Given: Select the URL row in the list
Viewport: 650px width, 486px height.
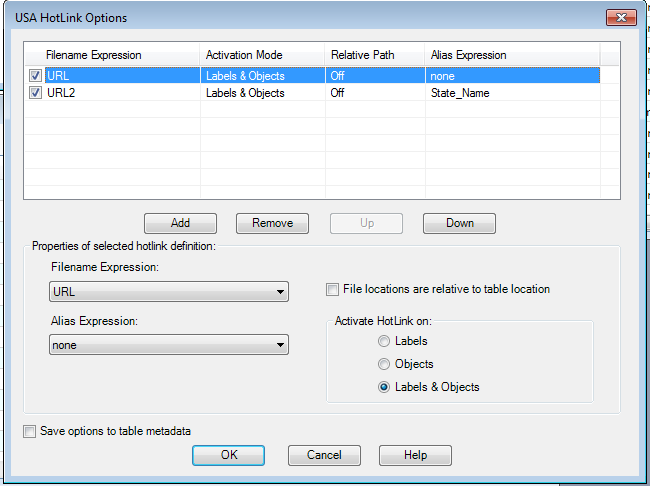Looking at the screenshot, I should click(x=313, y=75).
